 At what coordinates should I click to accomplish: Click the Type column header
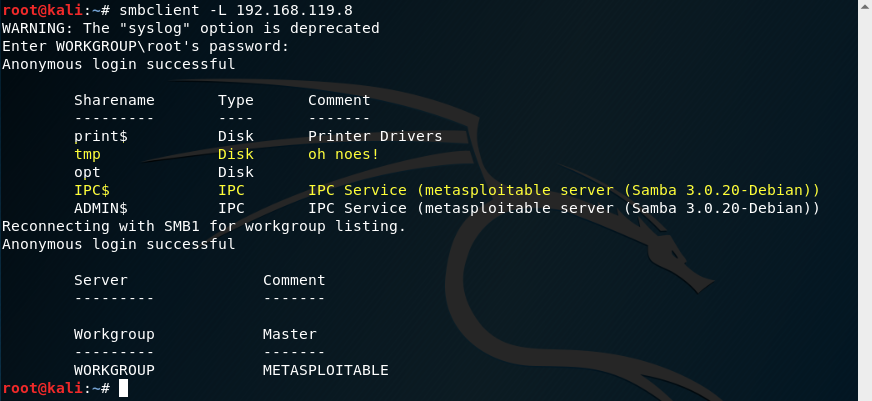tap(236, 100)
